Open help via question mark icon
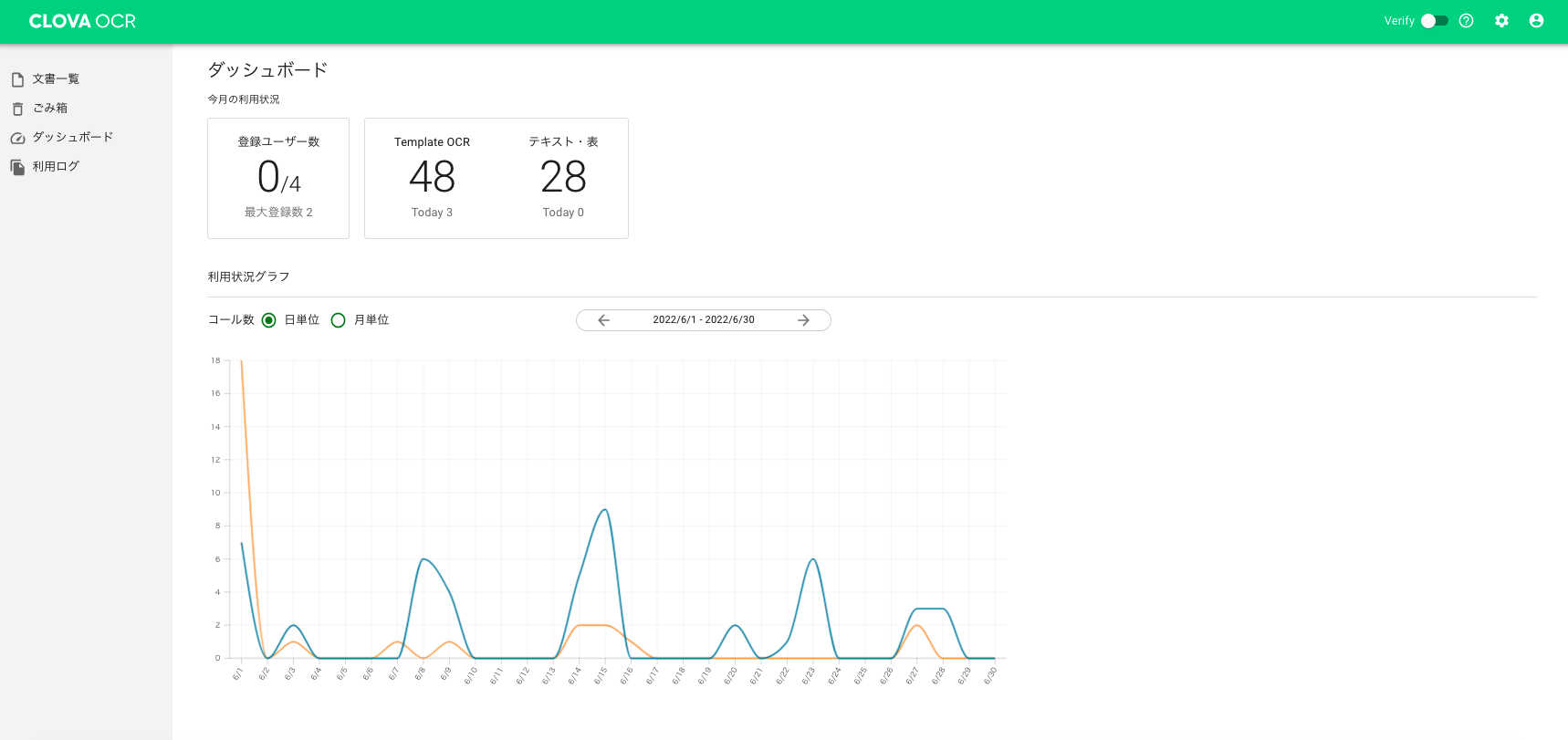The height and width of the screenshot is (740, 1568). (1466, 21)
